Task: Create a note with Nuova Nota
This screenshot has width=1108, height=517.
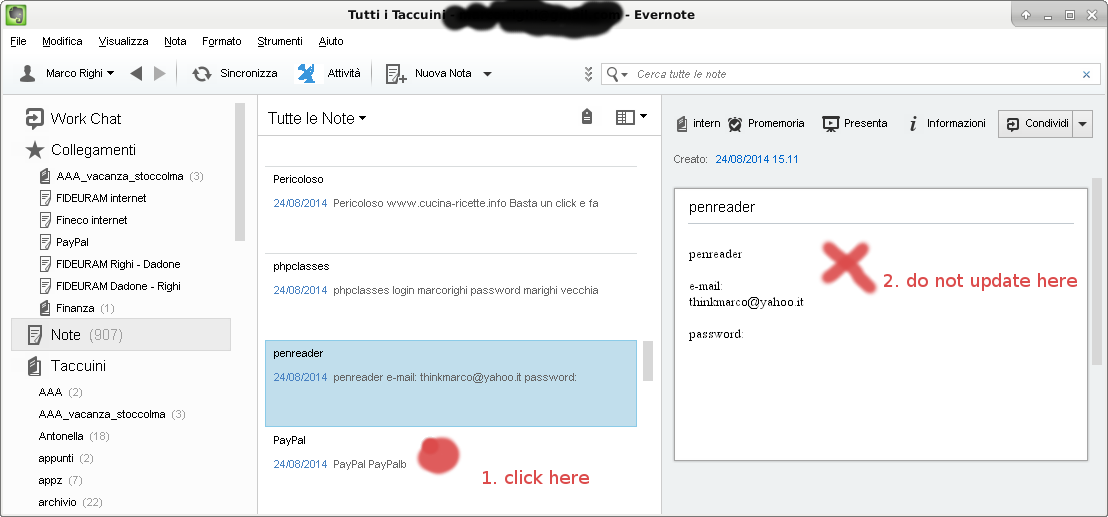Action: (x=430, y=73)
